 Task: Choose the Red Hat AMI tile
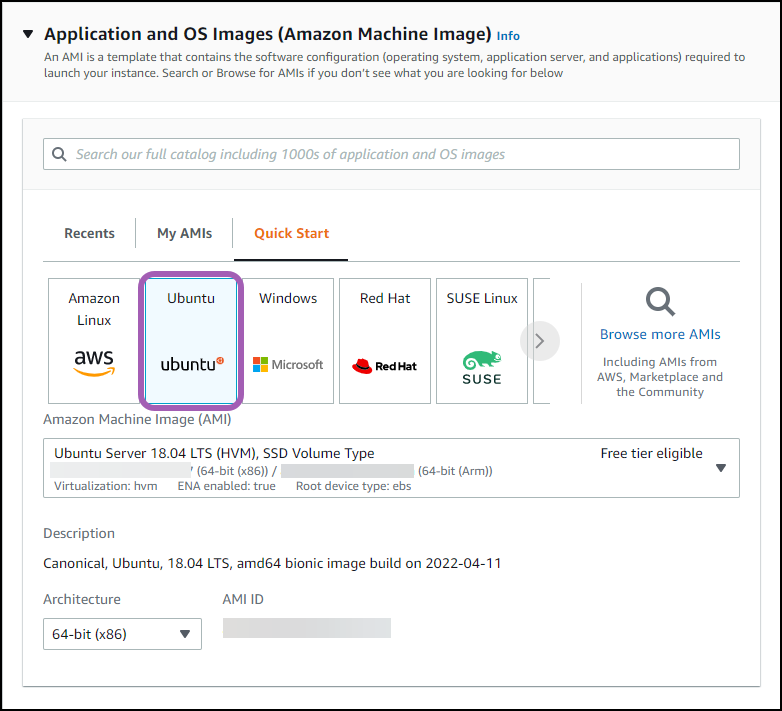pos(385,341)
